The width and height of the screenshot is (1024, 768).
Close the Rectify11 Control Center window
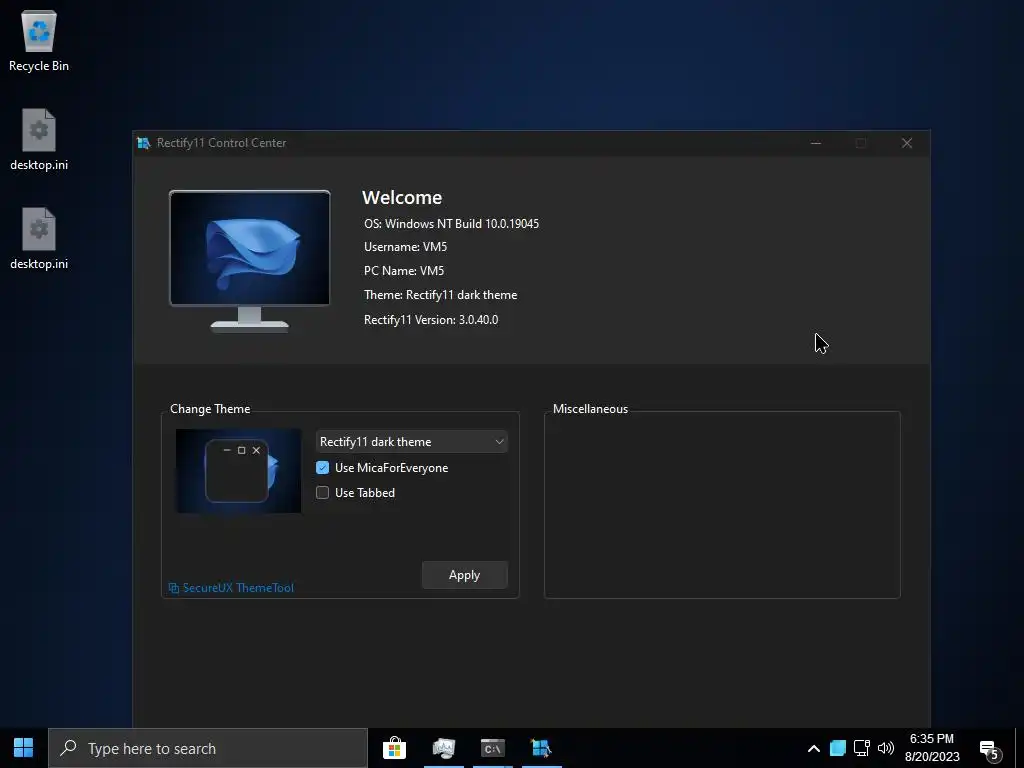tap(907, 143)
